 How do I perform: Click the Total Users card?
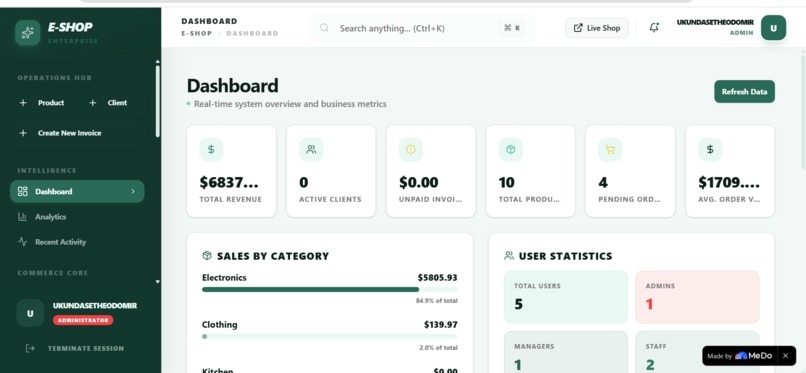click(565, 297)
